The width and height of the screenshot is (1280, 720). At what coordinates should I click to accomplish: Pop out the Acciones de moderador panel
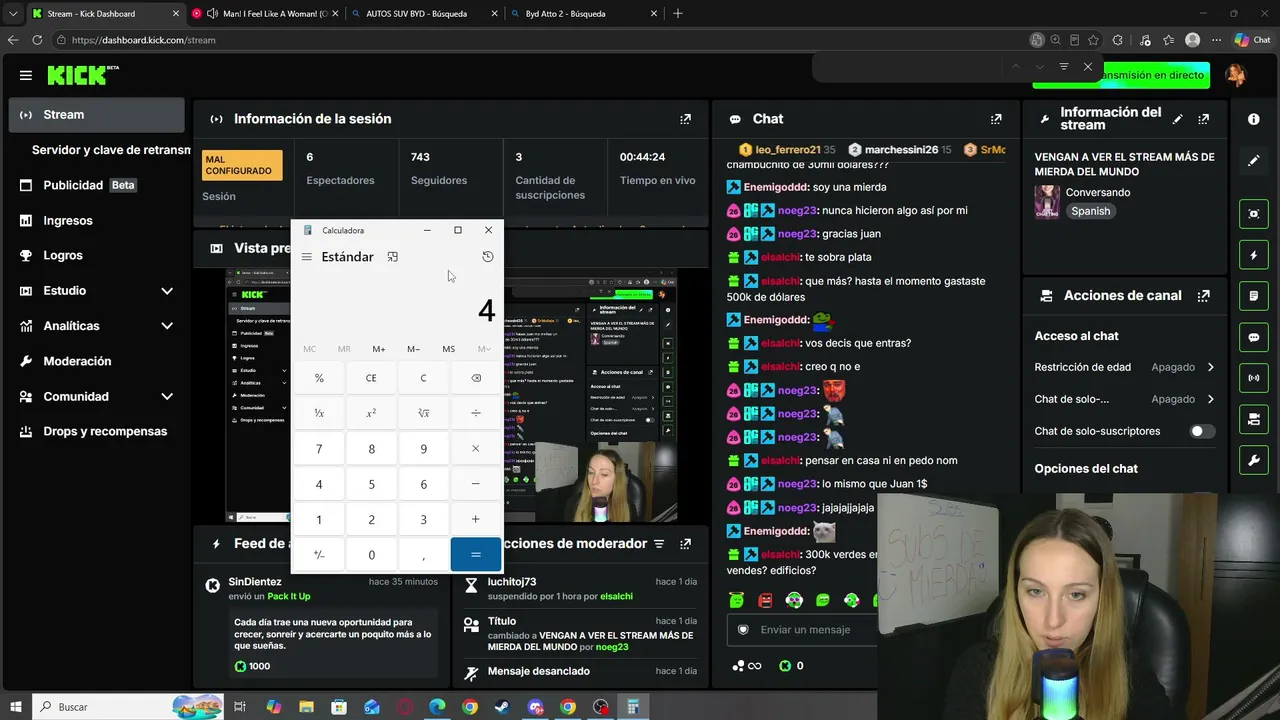pyautogui.click(x=685, y=544)
